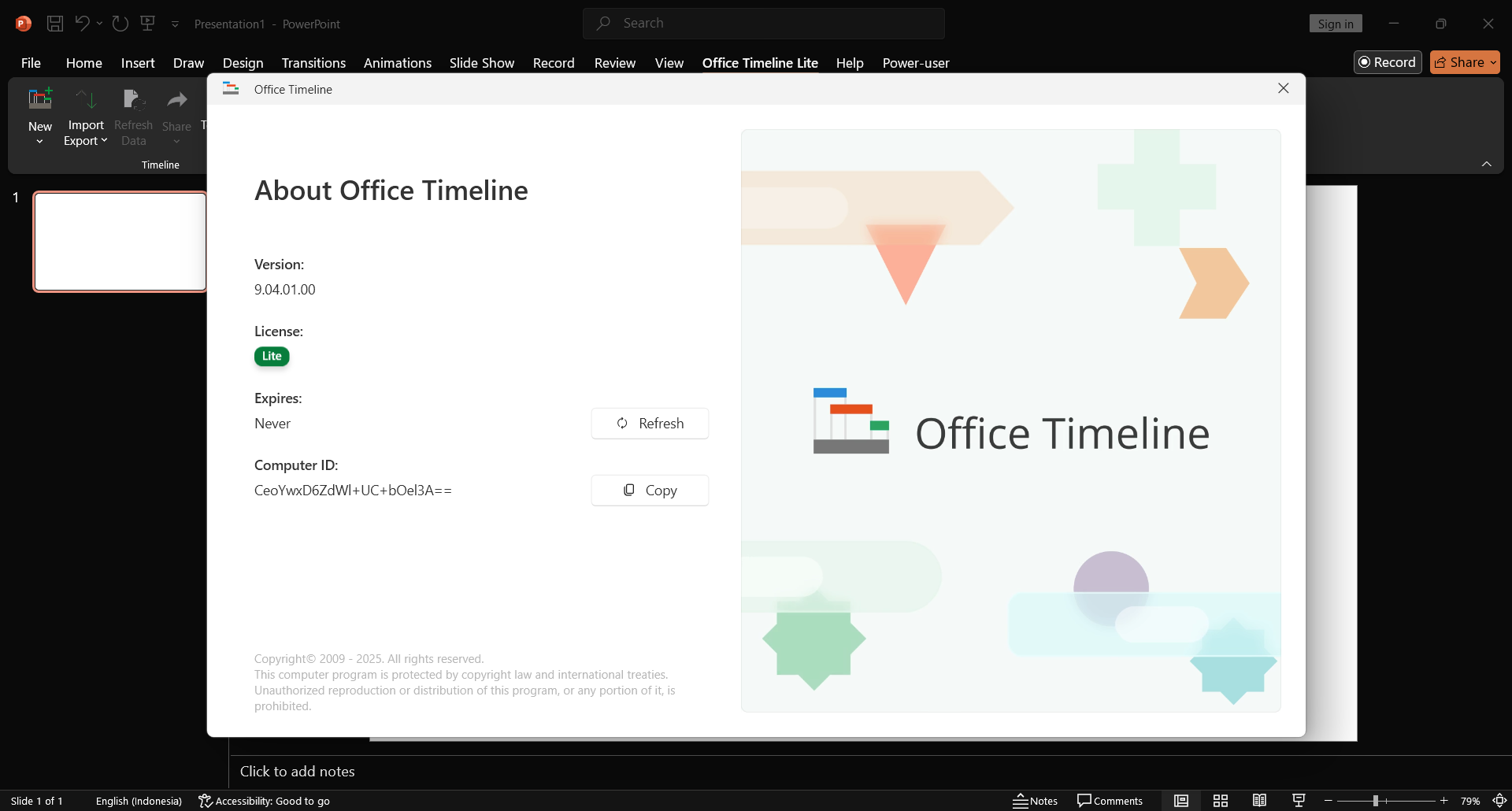Collapse the ribbon with the chevron
The image size is (1512, 811).
click(1486, 164)
